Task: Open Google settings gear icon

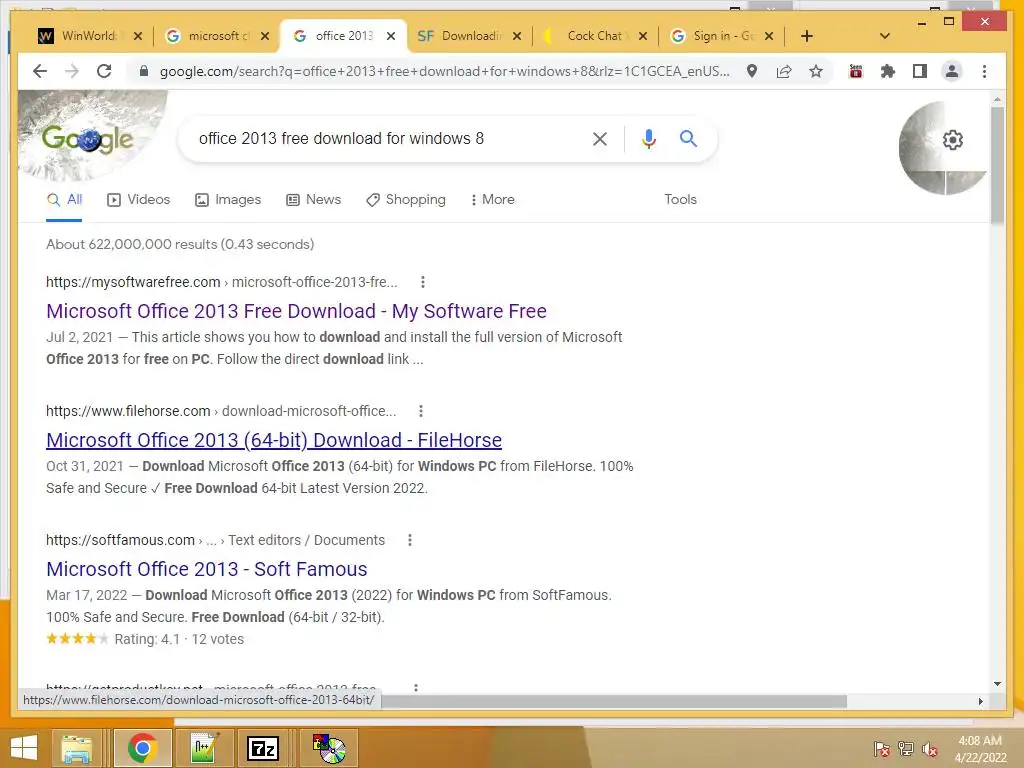Action: [x=953, y=140]
